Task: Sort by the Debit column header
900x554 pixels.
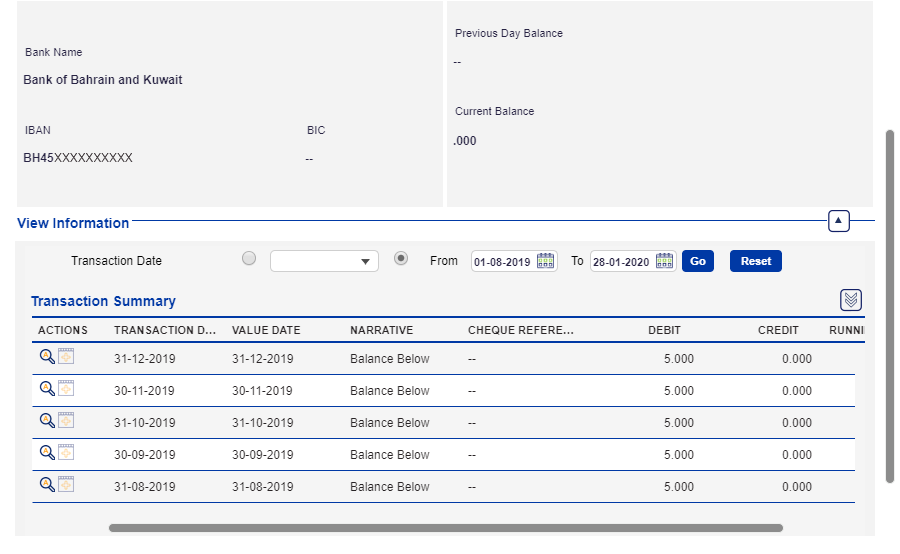Action: pos(664,330)
